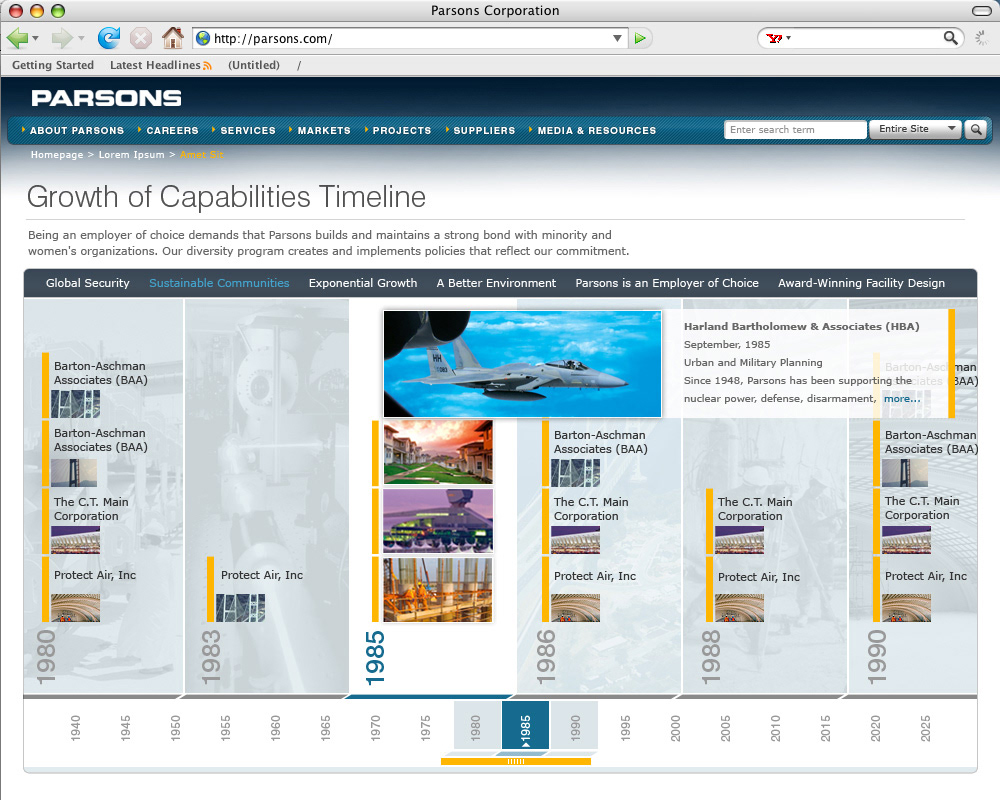1000x800 pixels.
Task: Click the housing community thumbnail in 1985
Action: point(438,452)
